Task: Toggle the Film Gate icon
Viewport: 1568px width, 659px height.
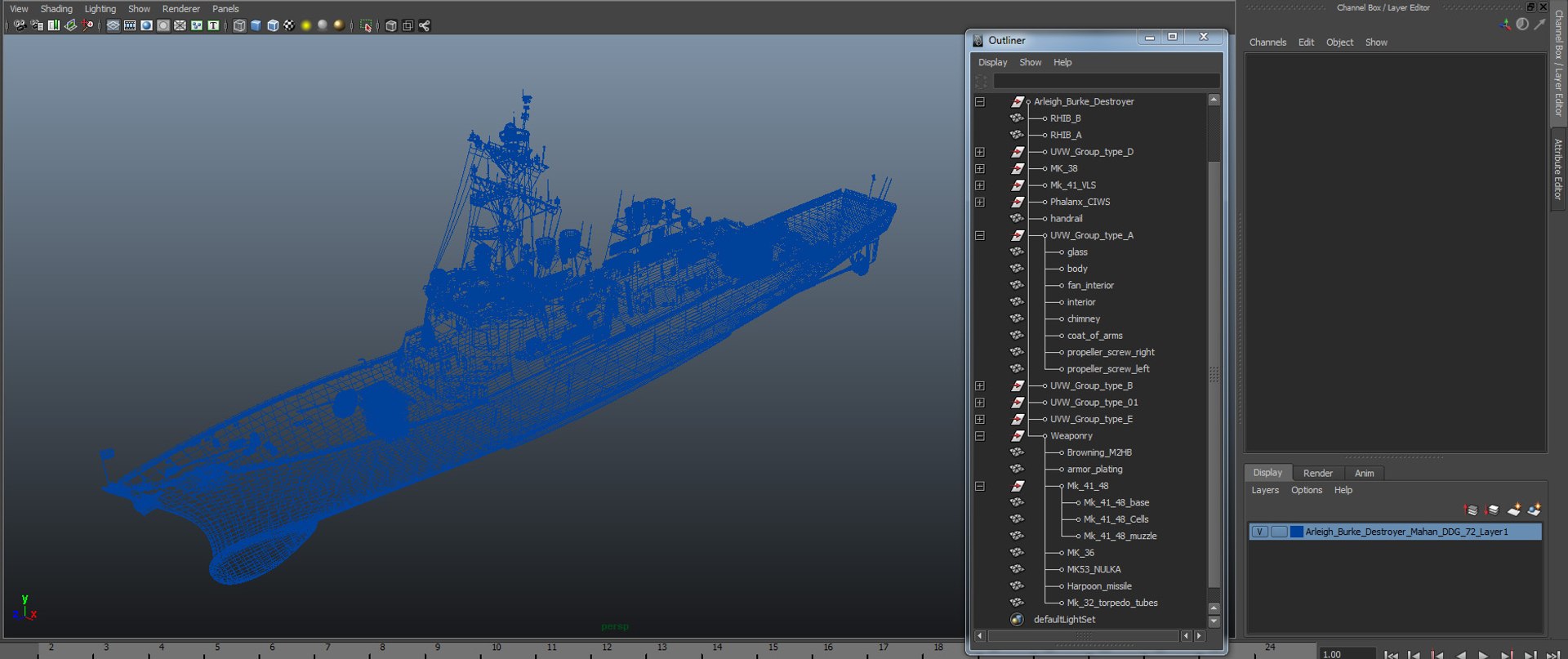Action: (x=130, y=25)
